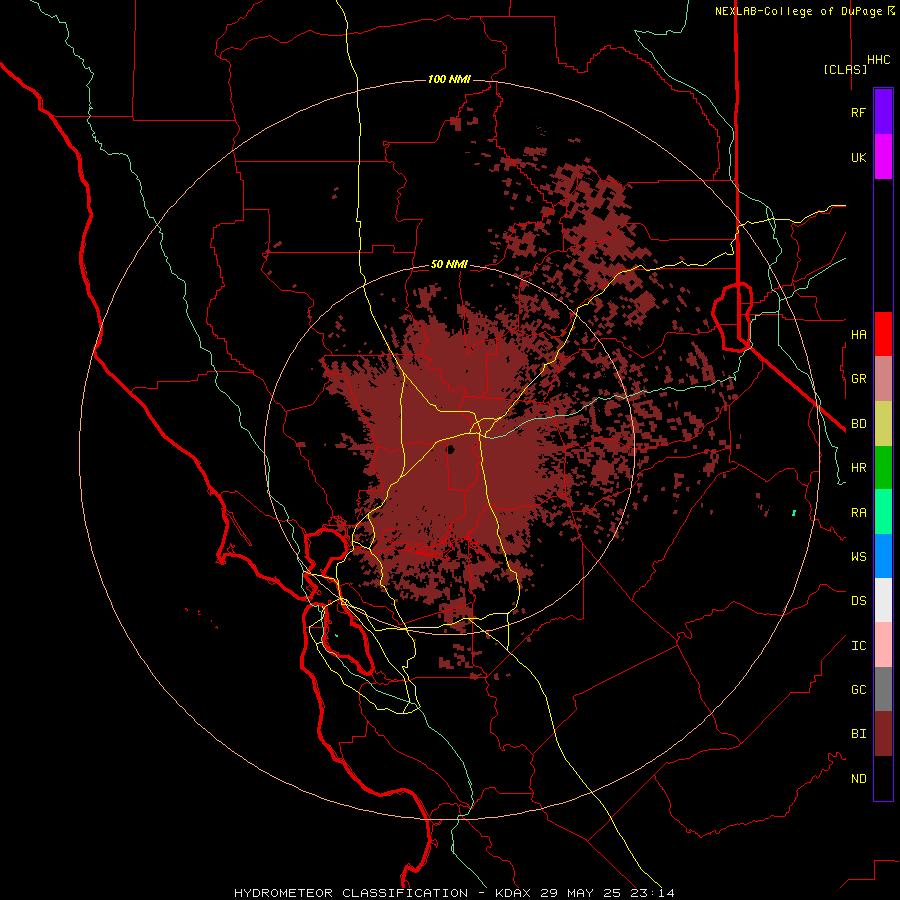This screenshot has height=900, width=900.
Task: Click the WS legend label
Action: point(858,556)
